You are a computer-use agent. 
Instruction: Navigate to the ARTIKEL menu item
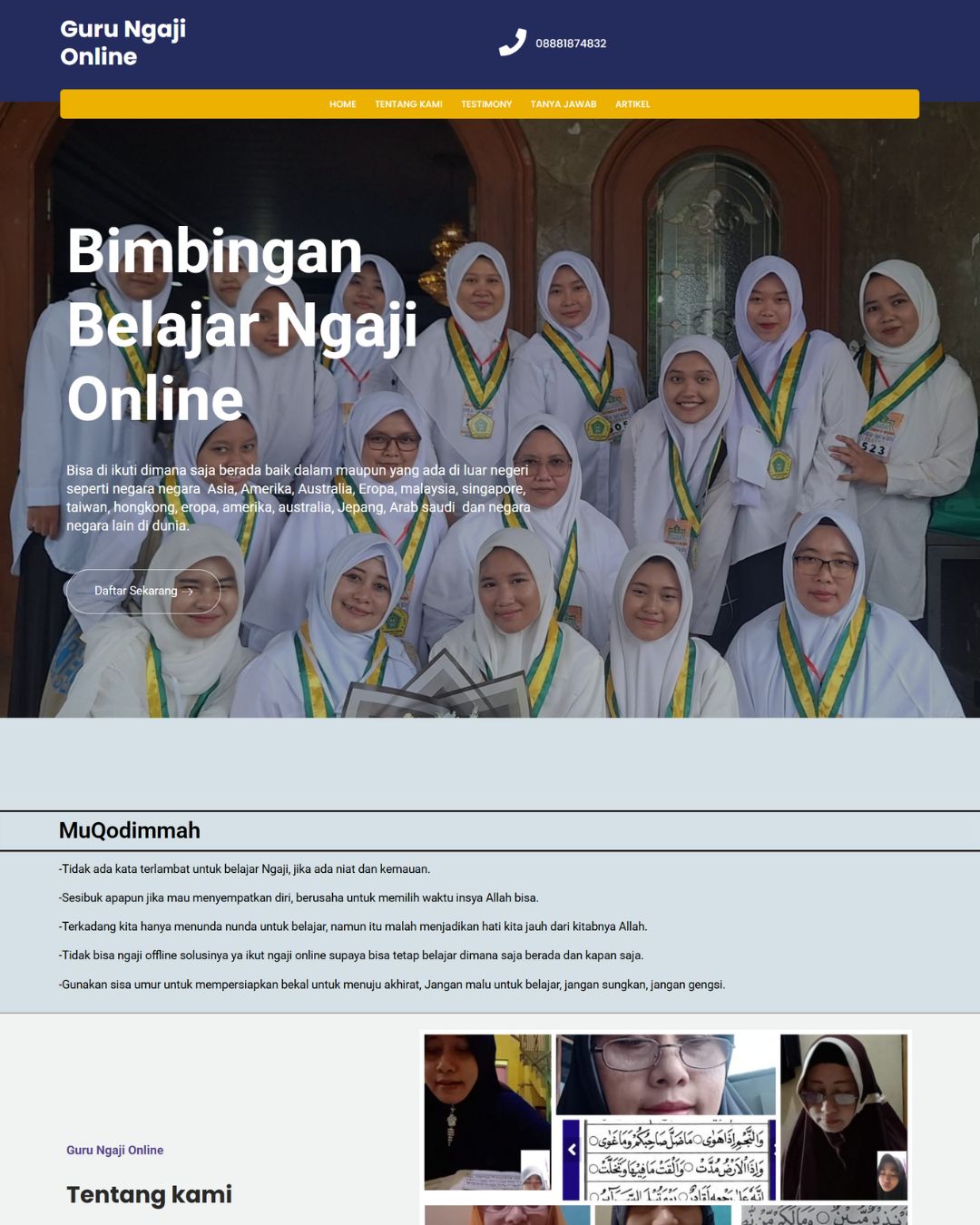pyautogui.click(x=632, y=104)
